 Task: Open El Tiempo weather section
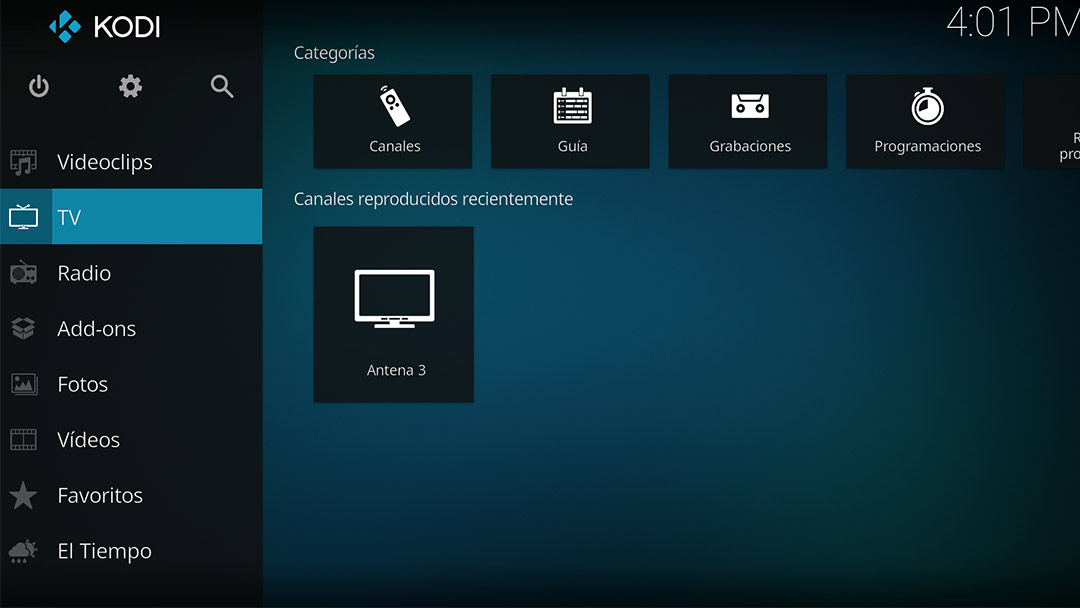104,551
